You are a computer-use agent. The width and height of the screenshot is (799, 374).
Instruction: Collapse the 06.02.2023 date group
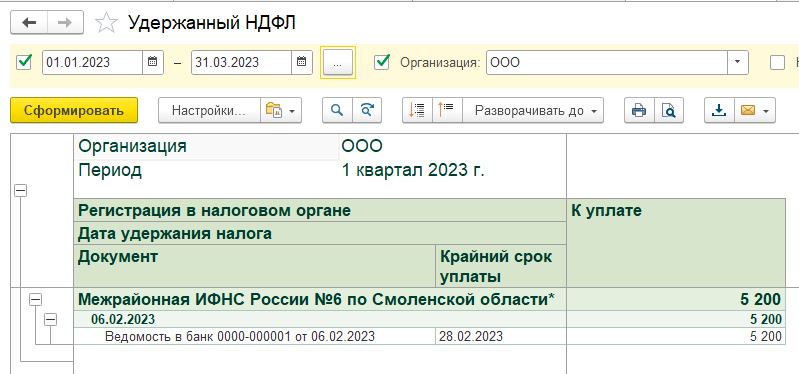[x=50, y=320]
